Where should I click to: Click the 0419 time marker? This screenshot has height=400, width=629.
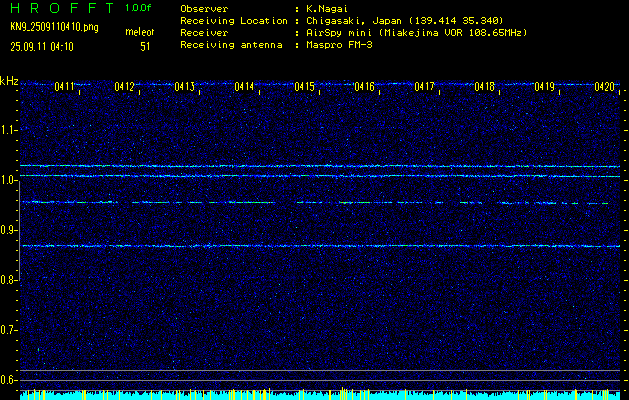coord(544,86)
